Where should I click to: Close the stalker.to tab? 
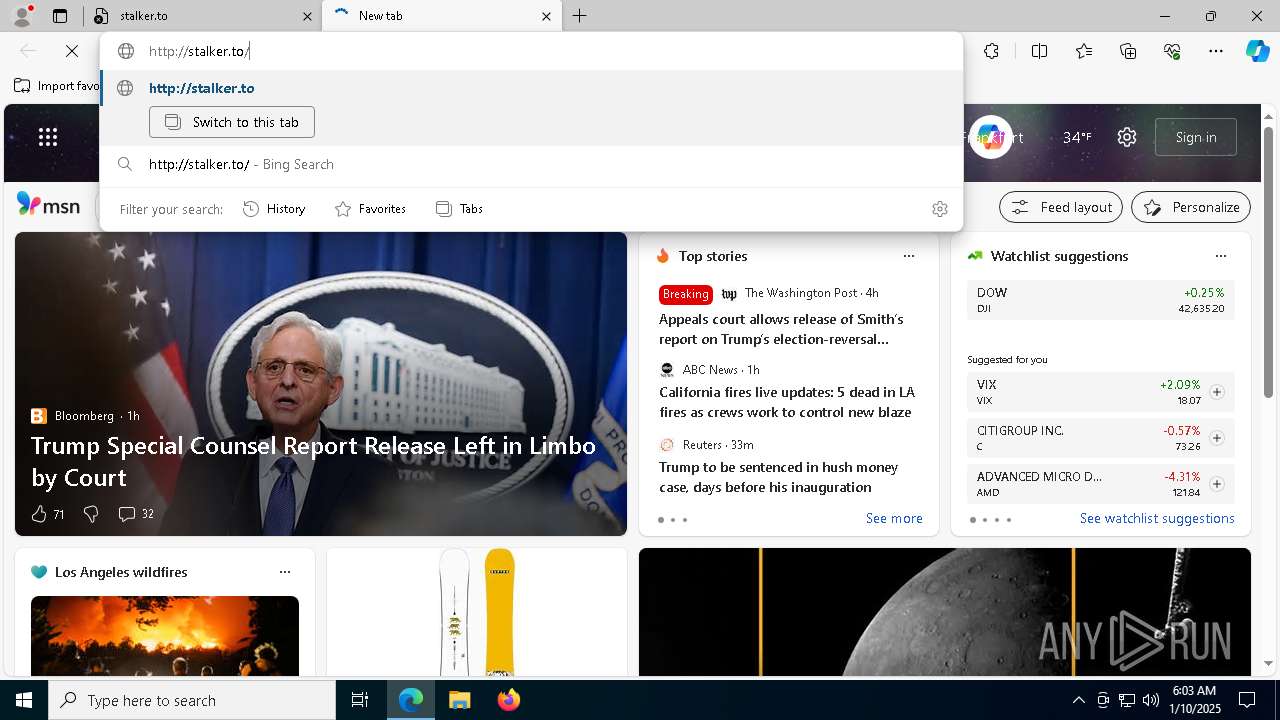tap(307, 16)
